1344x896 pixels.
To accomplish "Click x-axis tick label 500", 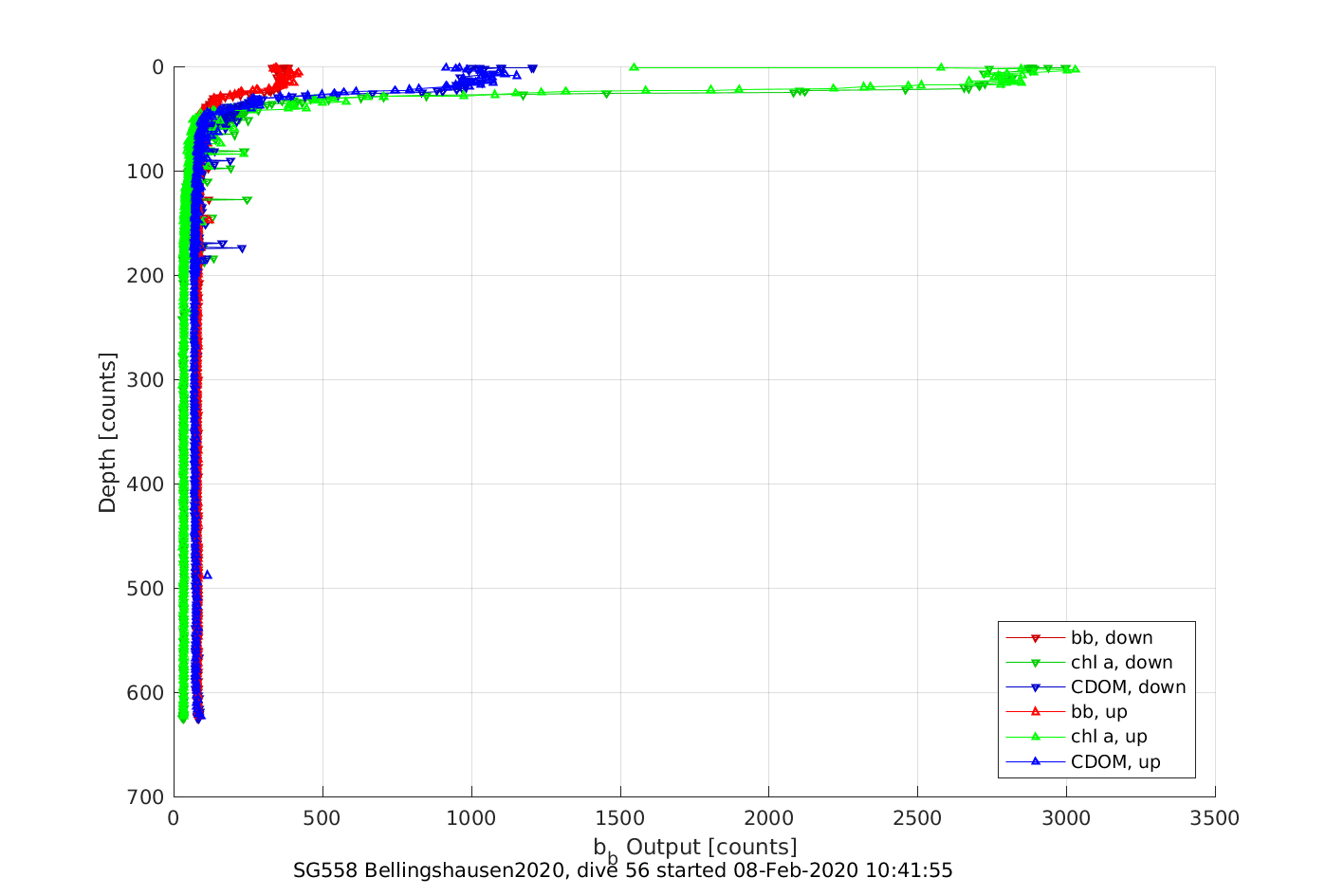I will click(x=322, y=818).
